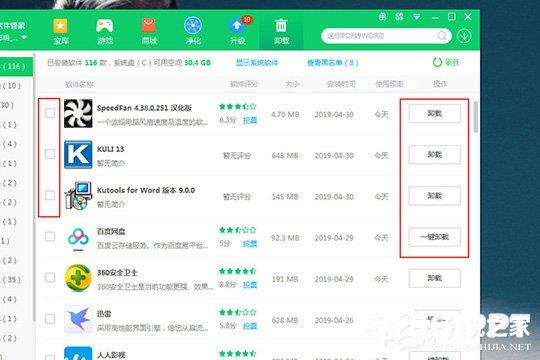
Task: Click the software list vertical scrollbar
Action: tap(476, 117)
